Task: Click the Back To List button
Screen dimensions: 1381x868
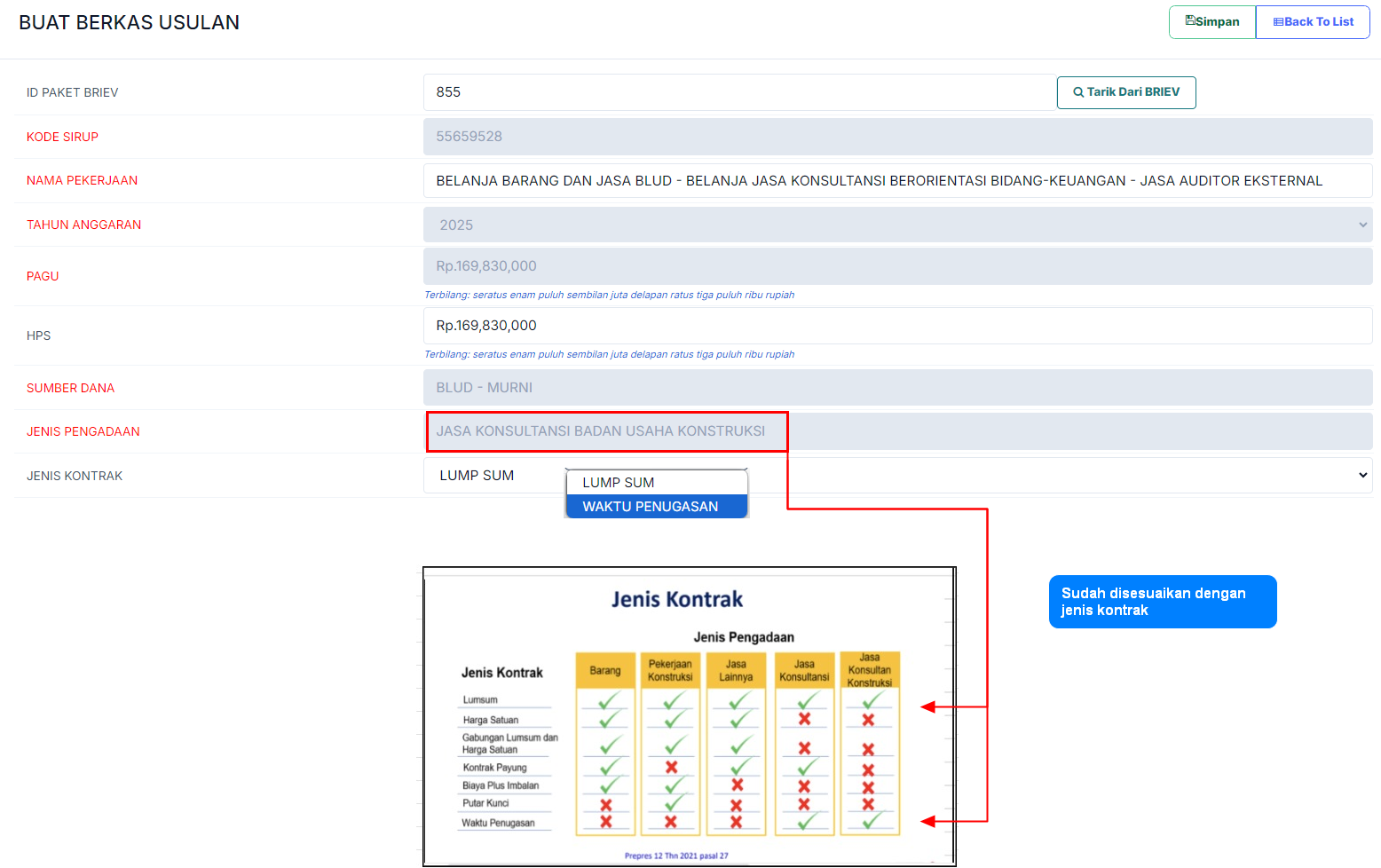Action: click(1313, 22)
